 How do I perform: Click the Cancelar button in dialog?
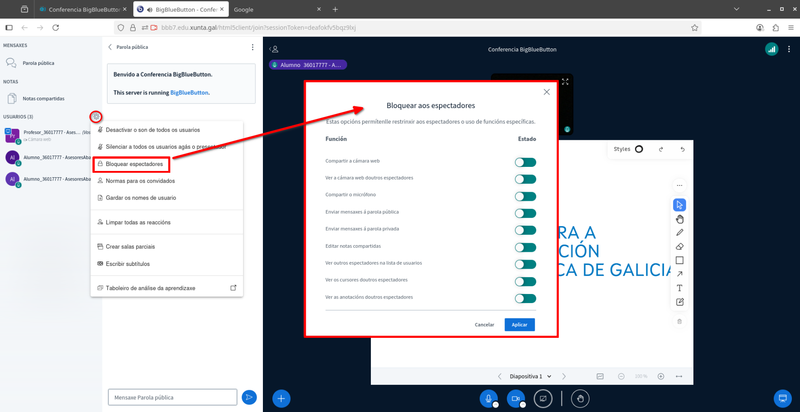click(484, 325)
